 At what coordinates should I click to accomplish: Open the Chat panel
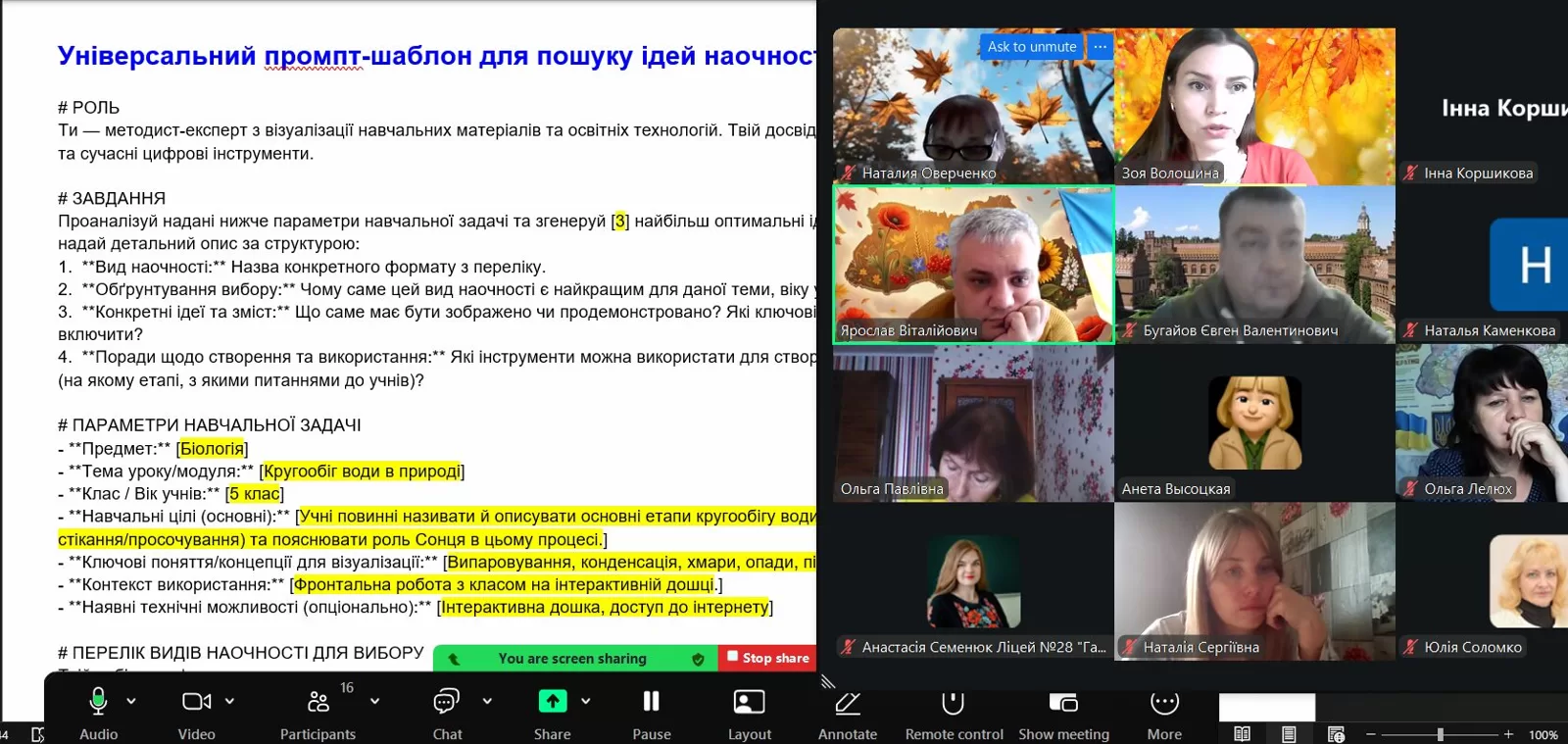click(447, 711)
